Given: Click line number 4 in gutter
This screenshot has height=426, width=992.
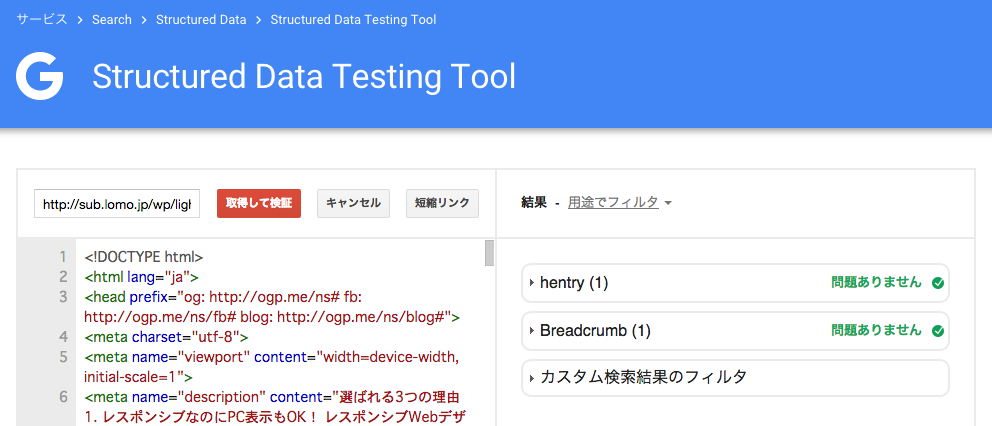Looking at the screenshot, I should [x=63, y=336].
